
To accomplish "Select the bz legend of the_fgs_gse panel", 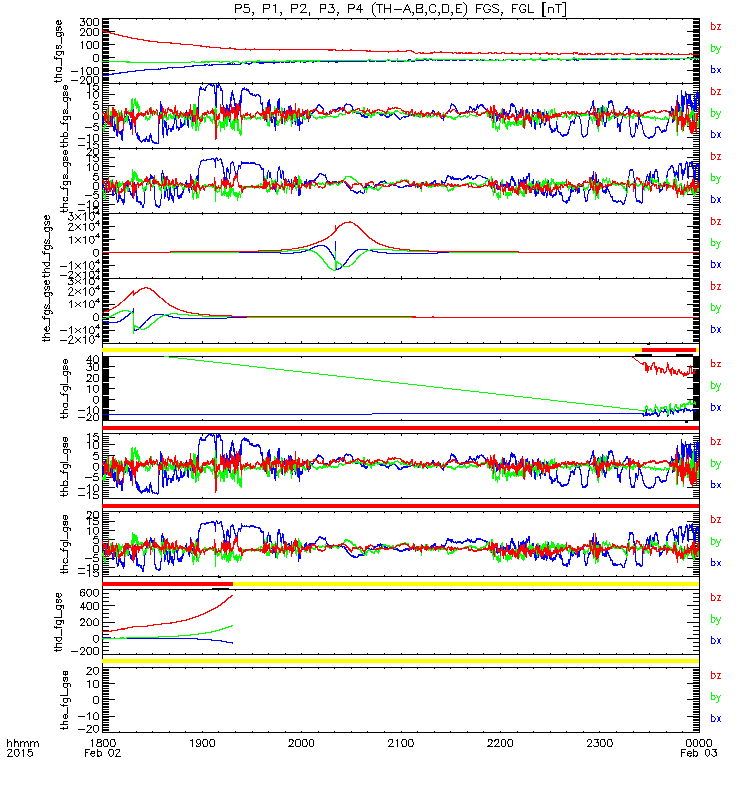I will pos(716,286).
